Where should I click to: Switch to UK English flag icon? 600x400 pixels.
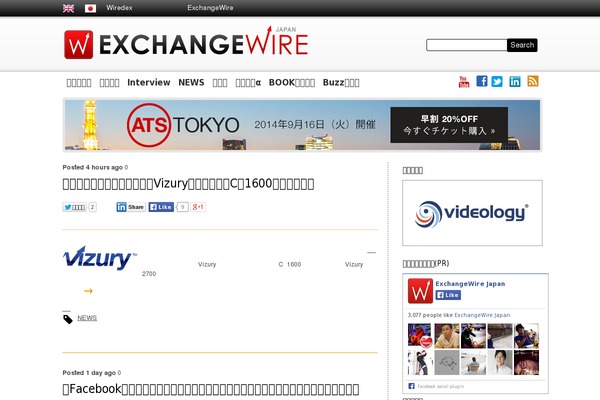click(68, 8)
